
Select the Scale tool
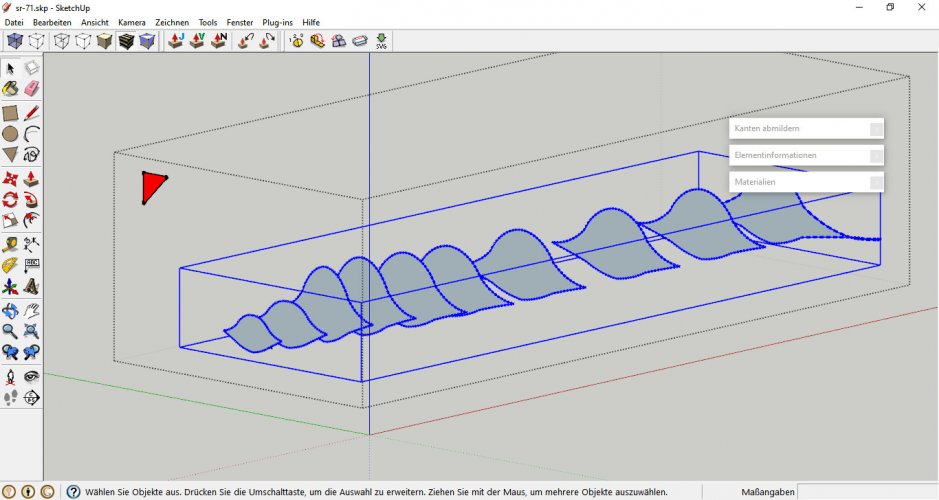[x=10, y=220]
